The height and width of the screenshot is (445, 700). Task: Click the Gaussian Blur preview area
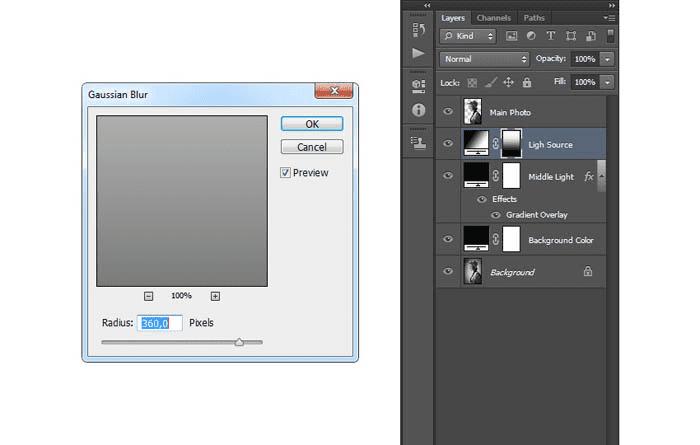click(182, 201)
